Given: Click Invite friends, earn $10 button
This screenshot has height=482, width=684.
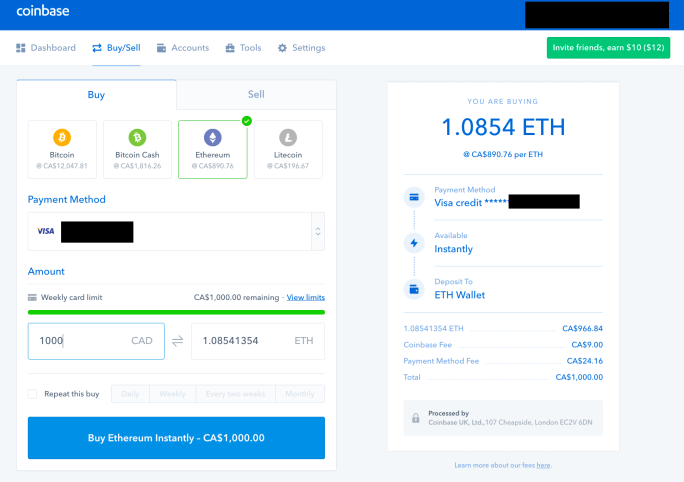Looking at the screenshot, I should pyautogui.click(x=609, y=48).
